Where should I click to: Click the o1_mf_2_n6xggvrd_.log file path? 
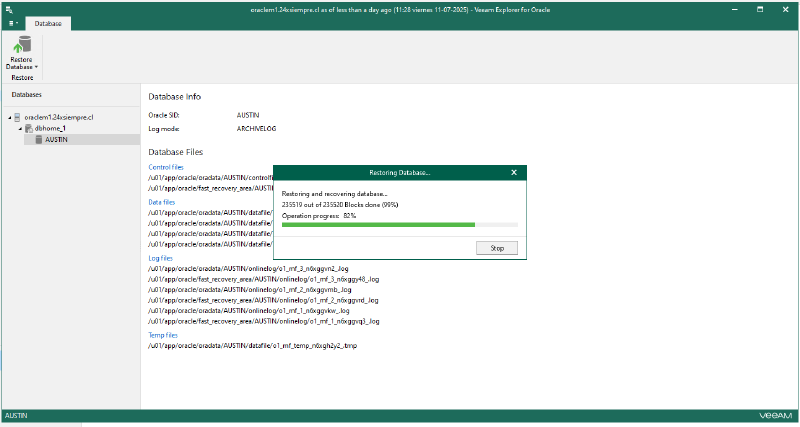pyautogui.click(x=263, y=300)
